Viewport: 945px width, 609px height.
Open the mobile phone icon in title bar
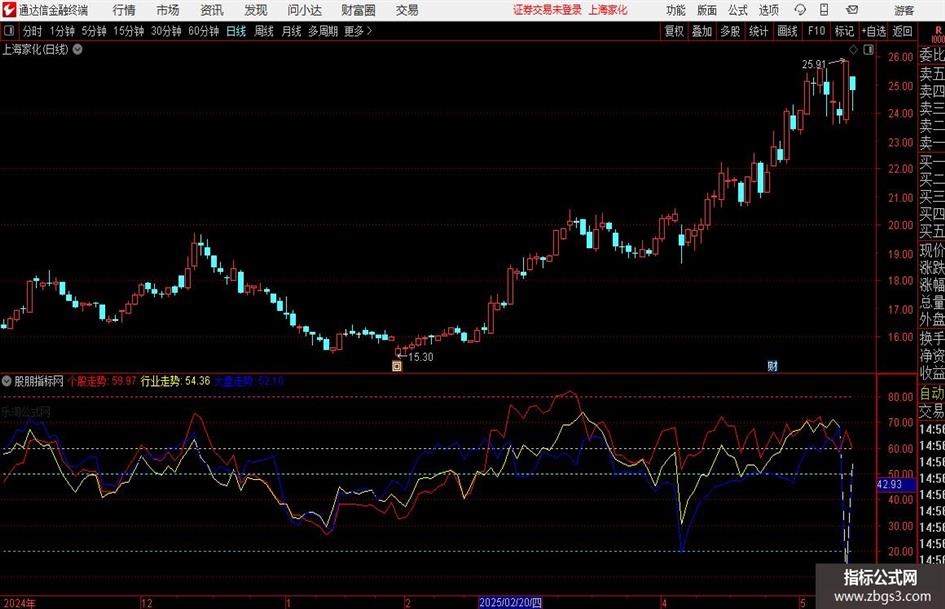pyautogui.click(x=824, y=10)
